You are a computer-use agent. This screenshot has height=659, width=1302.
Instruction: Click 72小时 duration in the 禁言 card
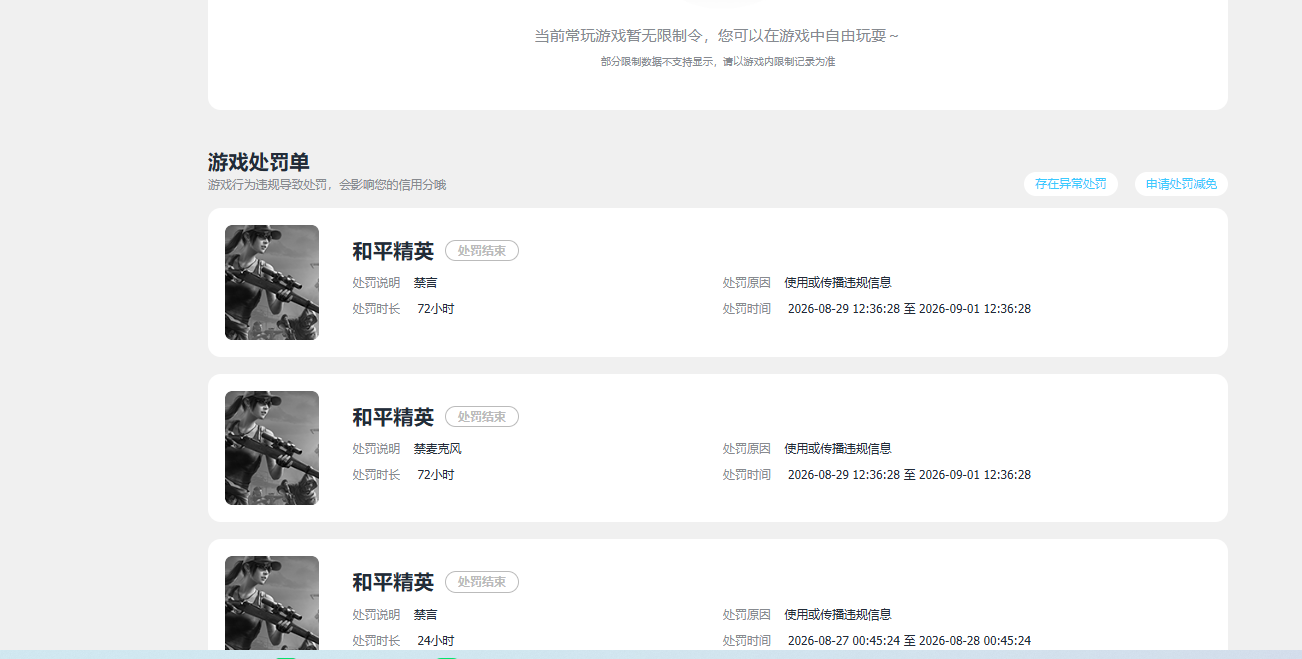point(436,309)
